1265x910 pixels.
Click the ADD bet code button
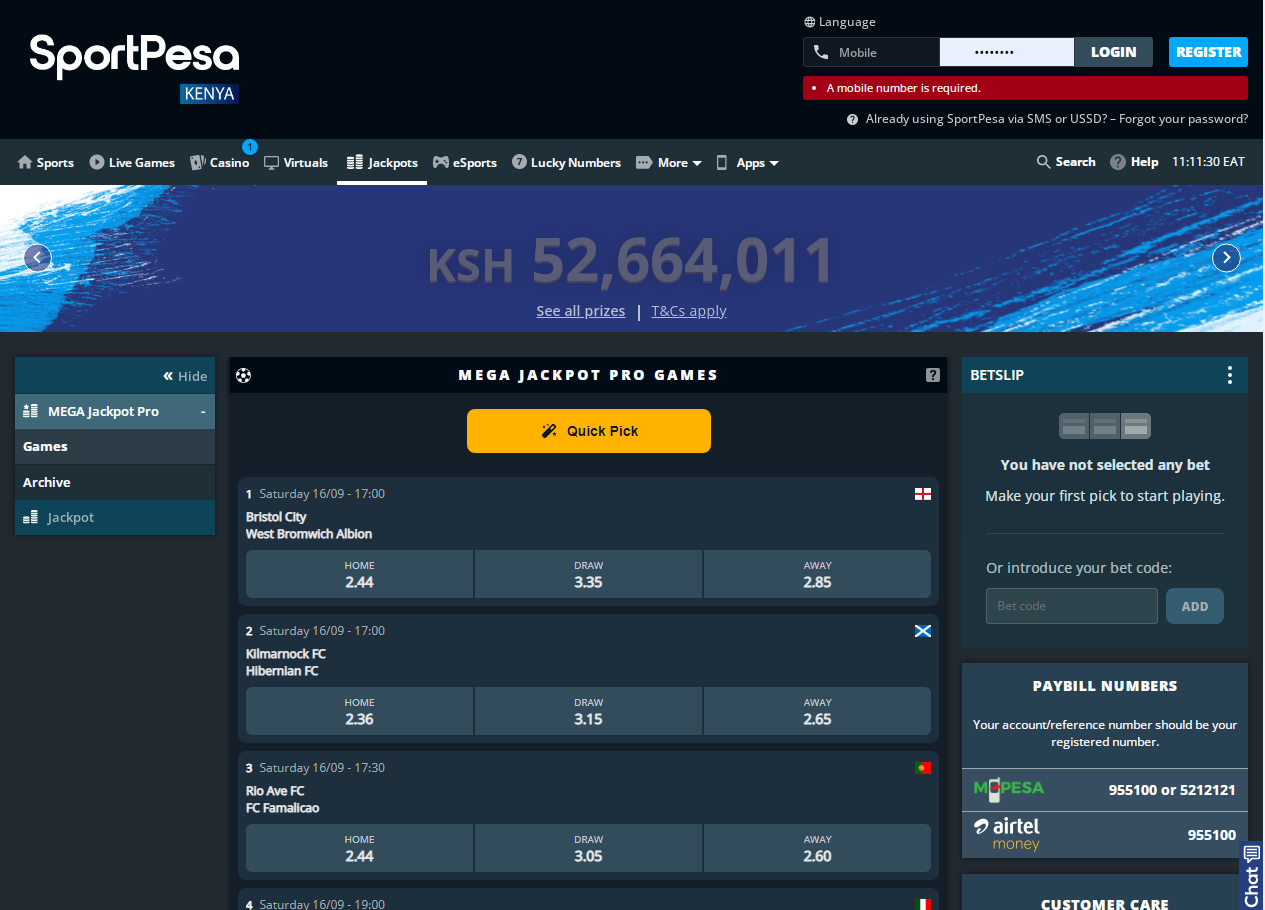pos(1195,606)
